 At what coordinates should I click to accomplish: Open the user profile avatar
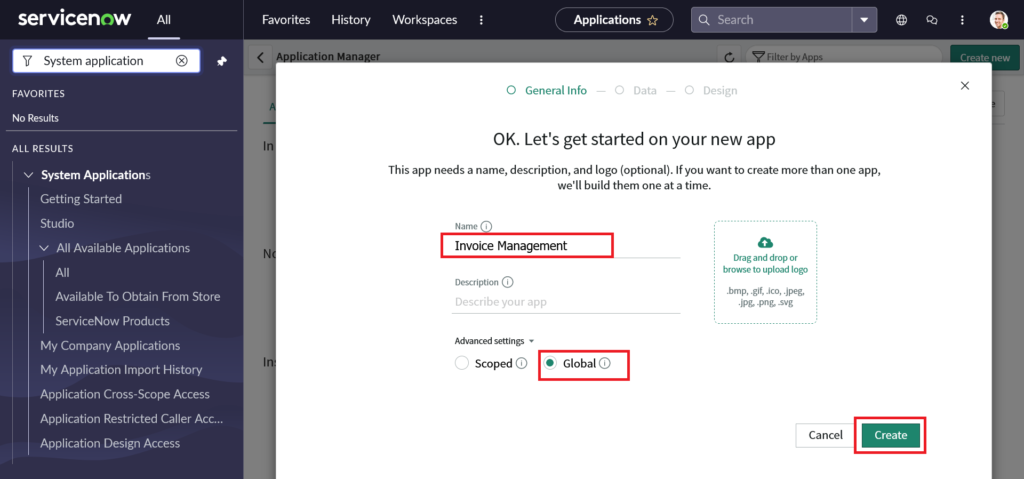[x=999, y=20]
